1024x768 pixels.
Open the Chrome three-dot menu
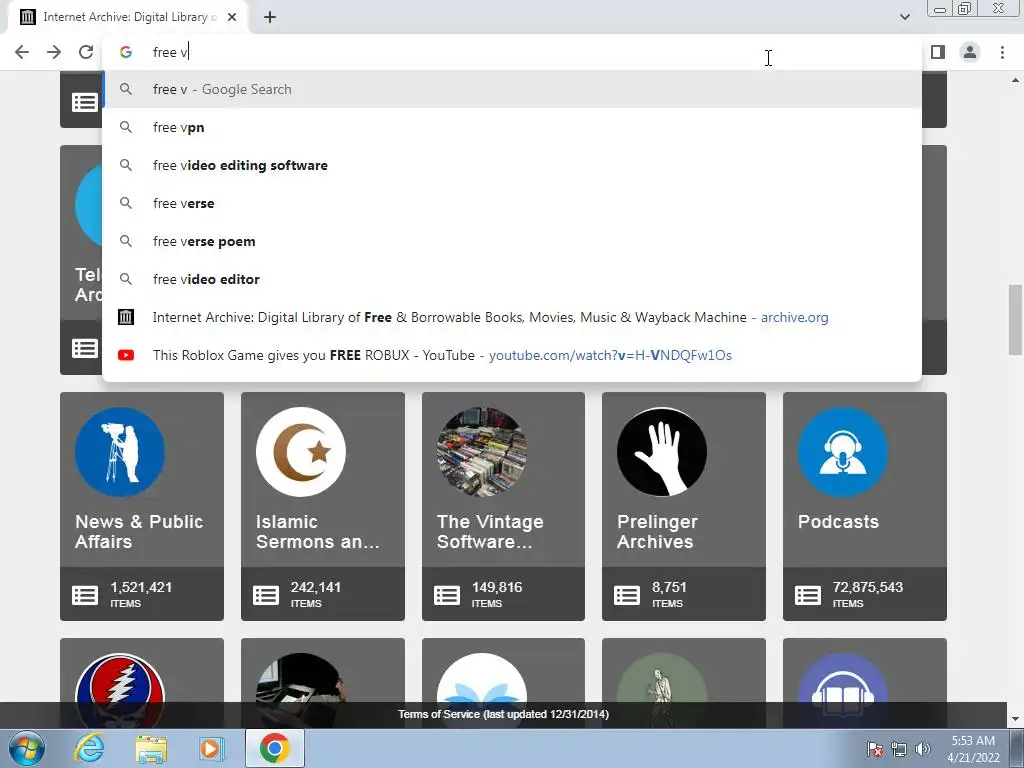point(1002,52)
